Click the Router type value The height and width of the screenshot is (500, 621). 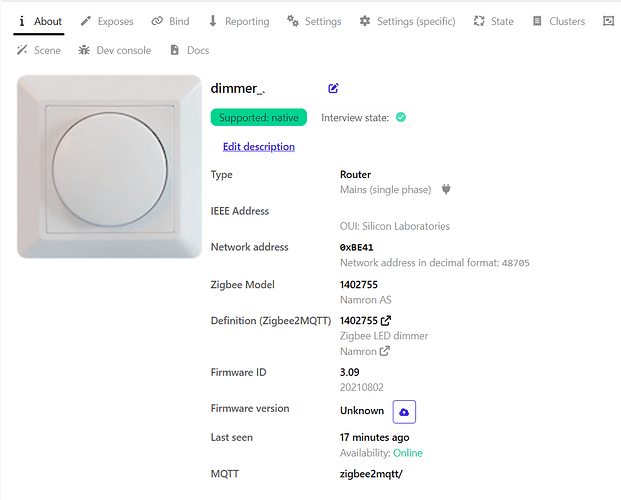355,175
